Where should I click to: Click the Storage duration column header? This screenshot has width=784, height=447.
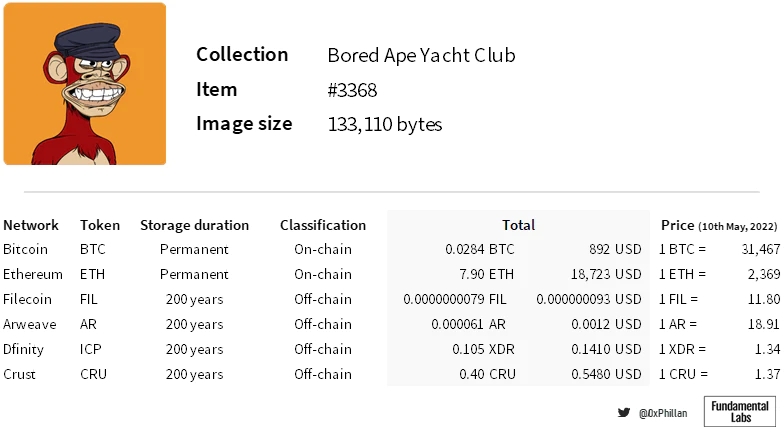[194, 225]
